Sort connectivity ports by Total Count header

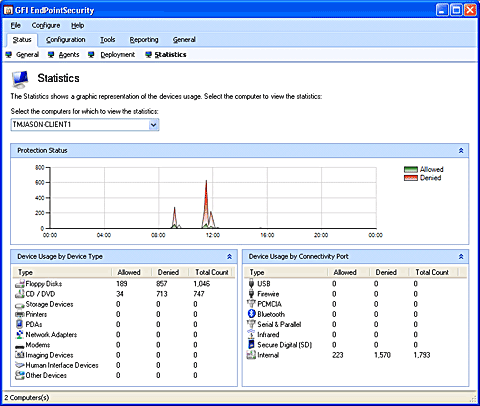(433, 272)
